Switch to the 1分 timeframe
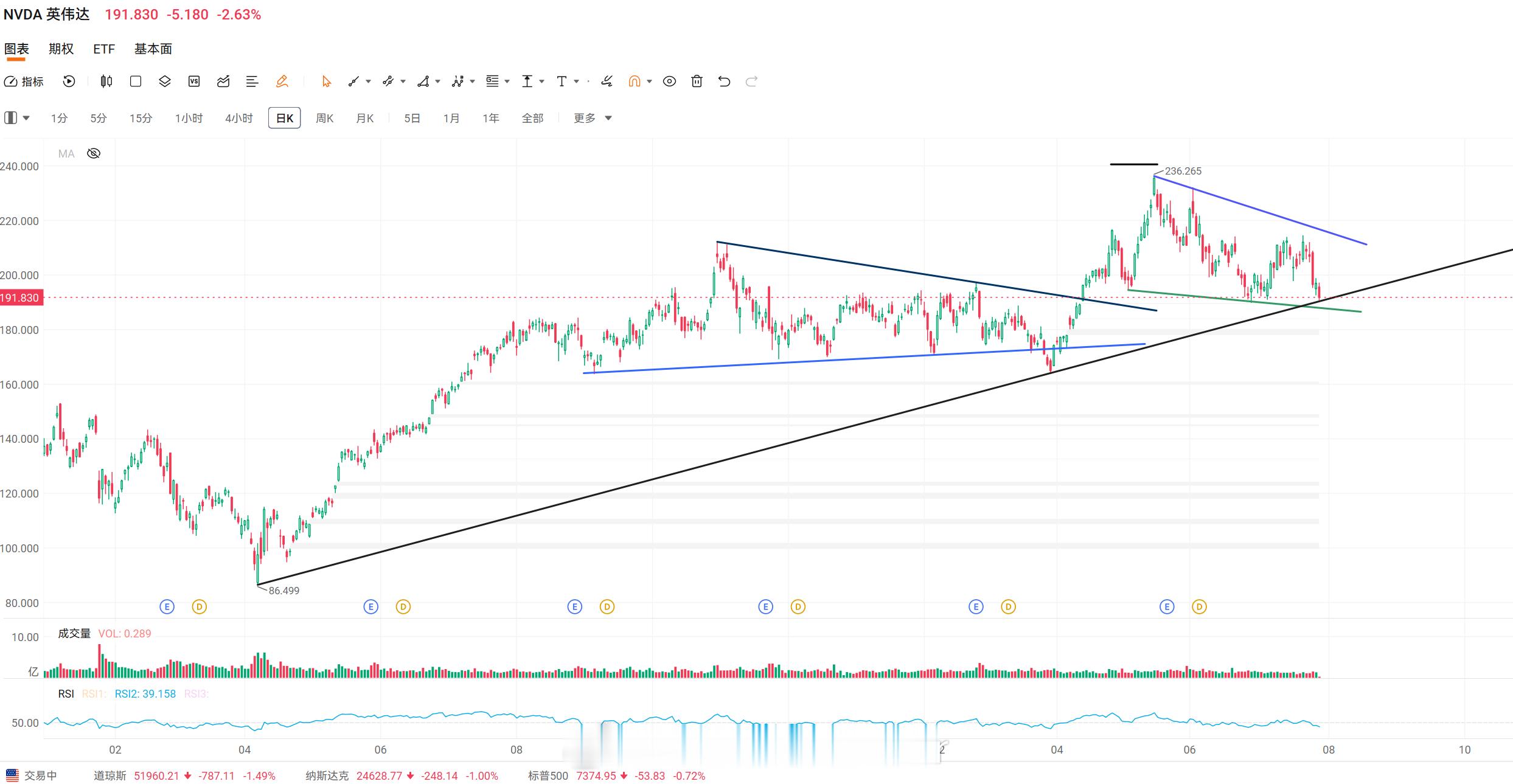This screenshot has height=784, width=1513. point(59,118)
